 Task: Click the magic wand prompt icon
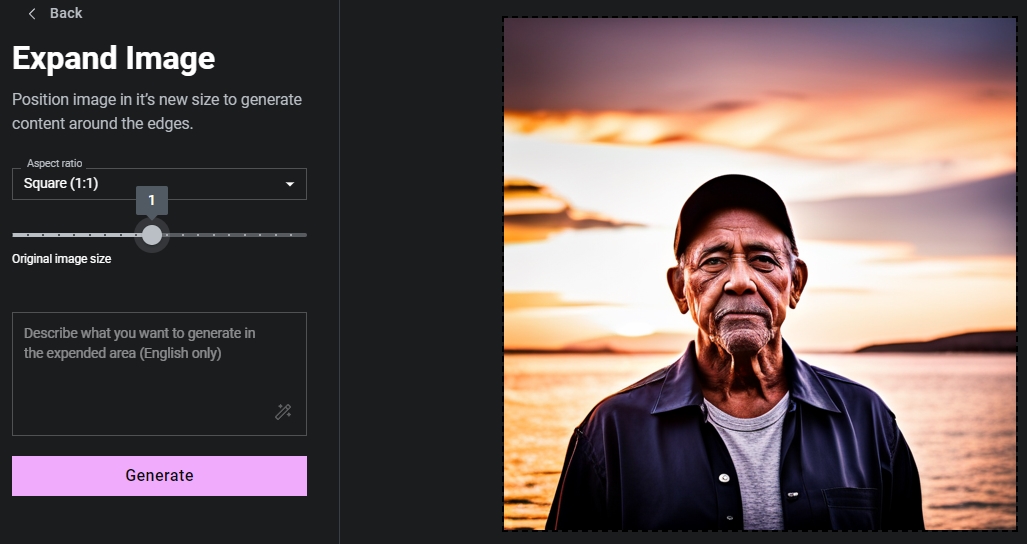click(283, 412)
